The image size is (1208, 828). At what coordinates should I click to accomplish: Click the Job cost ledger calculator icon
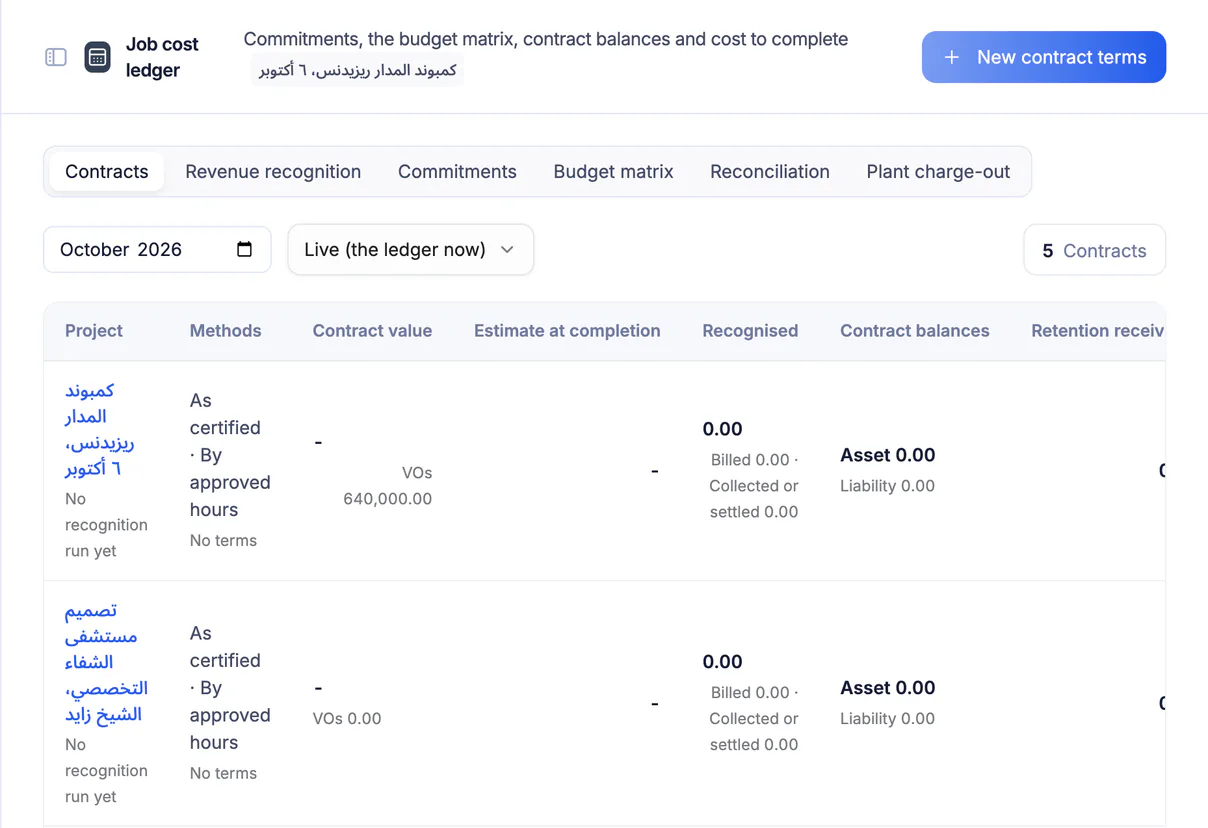97,57
